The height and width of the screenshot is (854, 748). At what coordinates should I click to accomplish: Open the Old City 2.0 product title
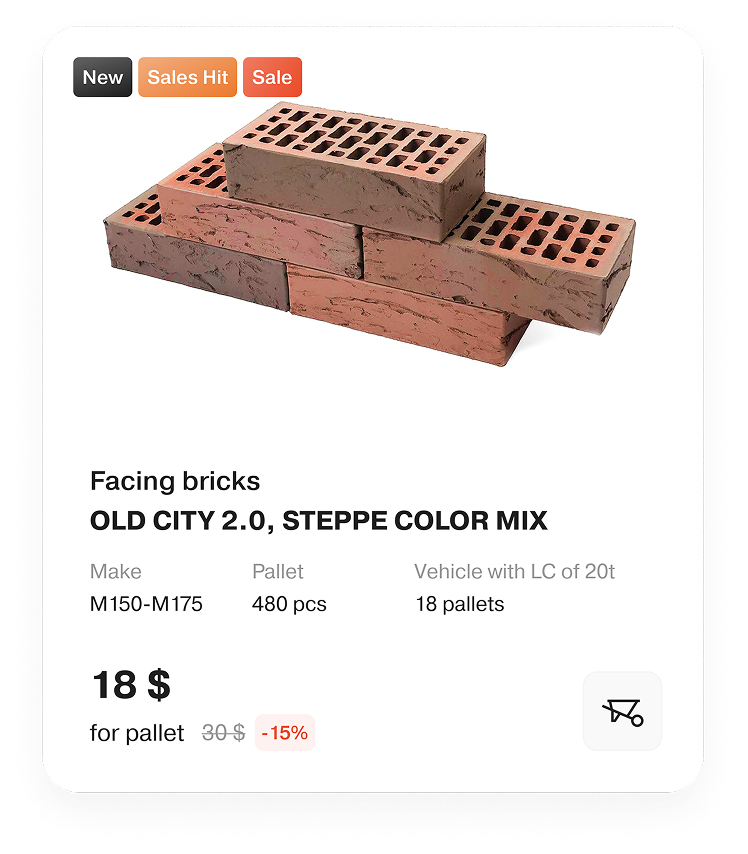point(319,521)
